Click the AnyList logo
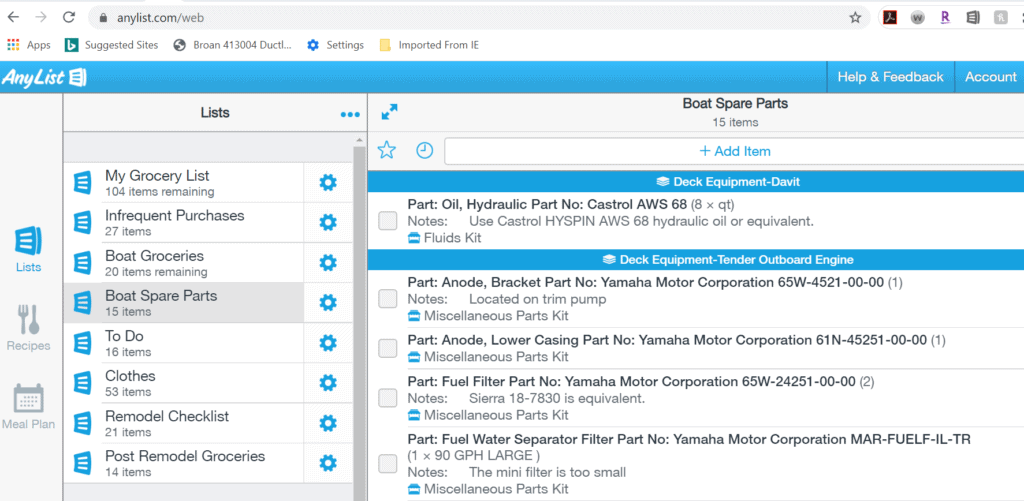The image size is (1024, 501). point(44,78)
